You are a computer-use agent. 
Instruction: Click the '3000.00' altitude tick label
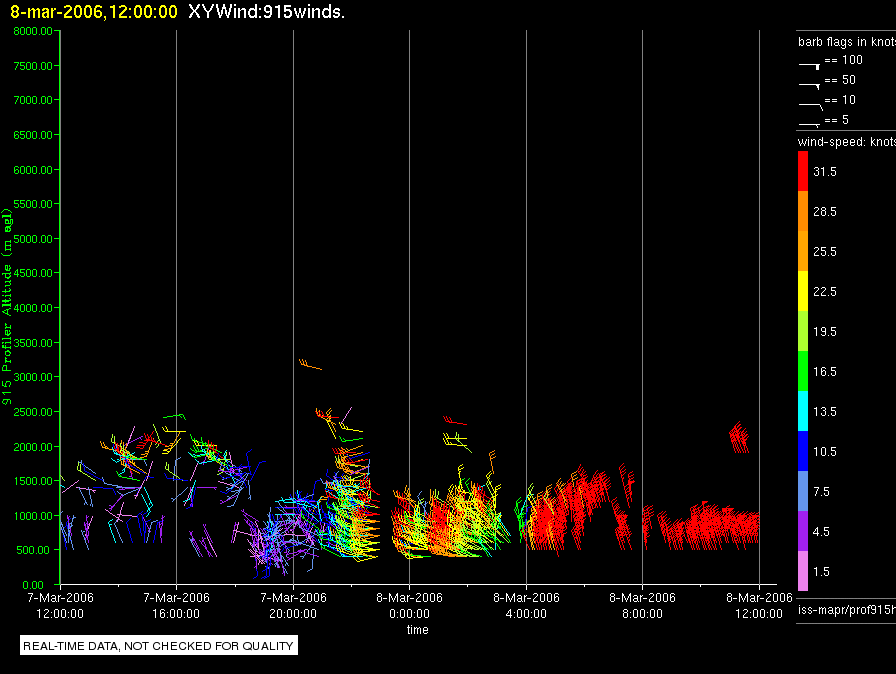(x=33, y=377)
